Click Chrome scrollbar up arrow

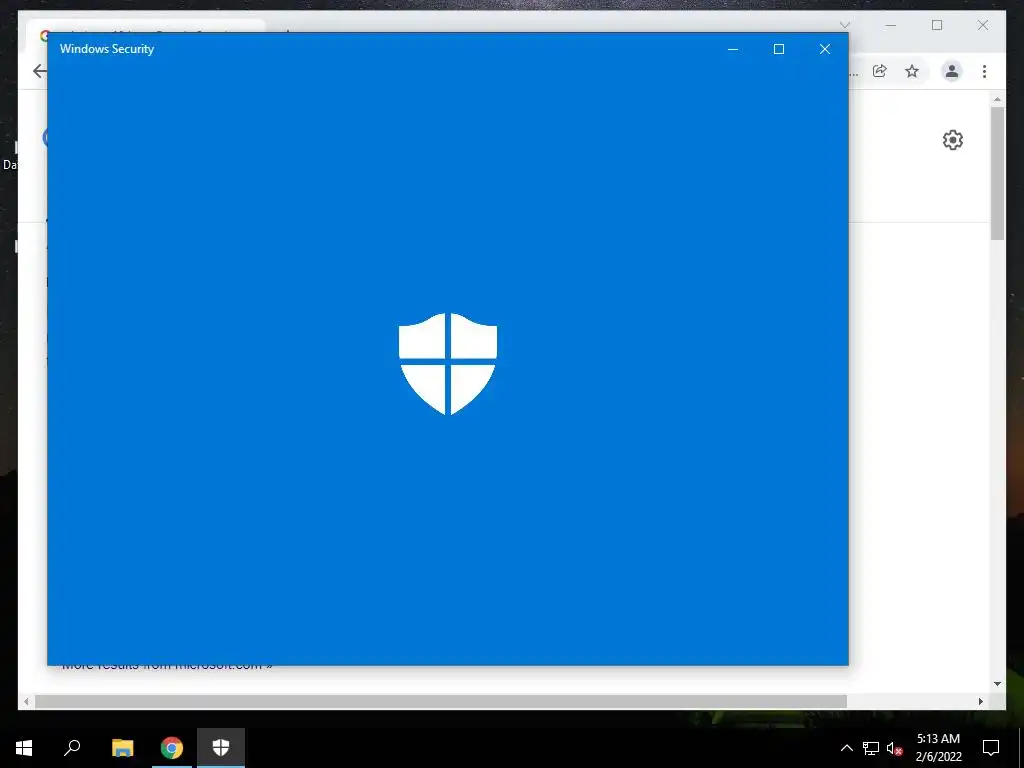tap(997, 99)
